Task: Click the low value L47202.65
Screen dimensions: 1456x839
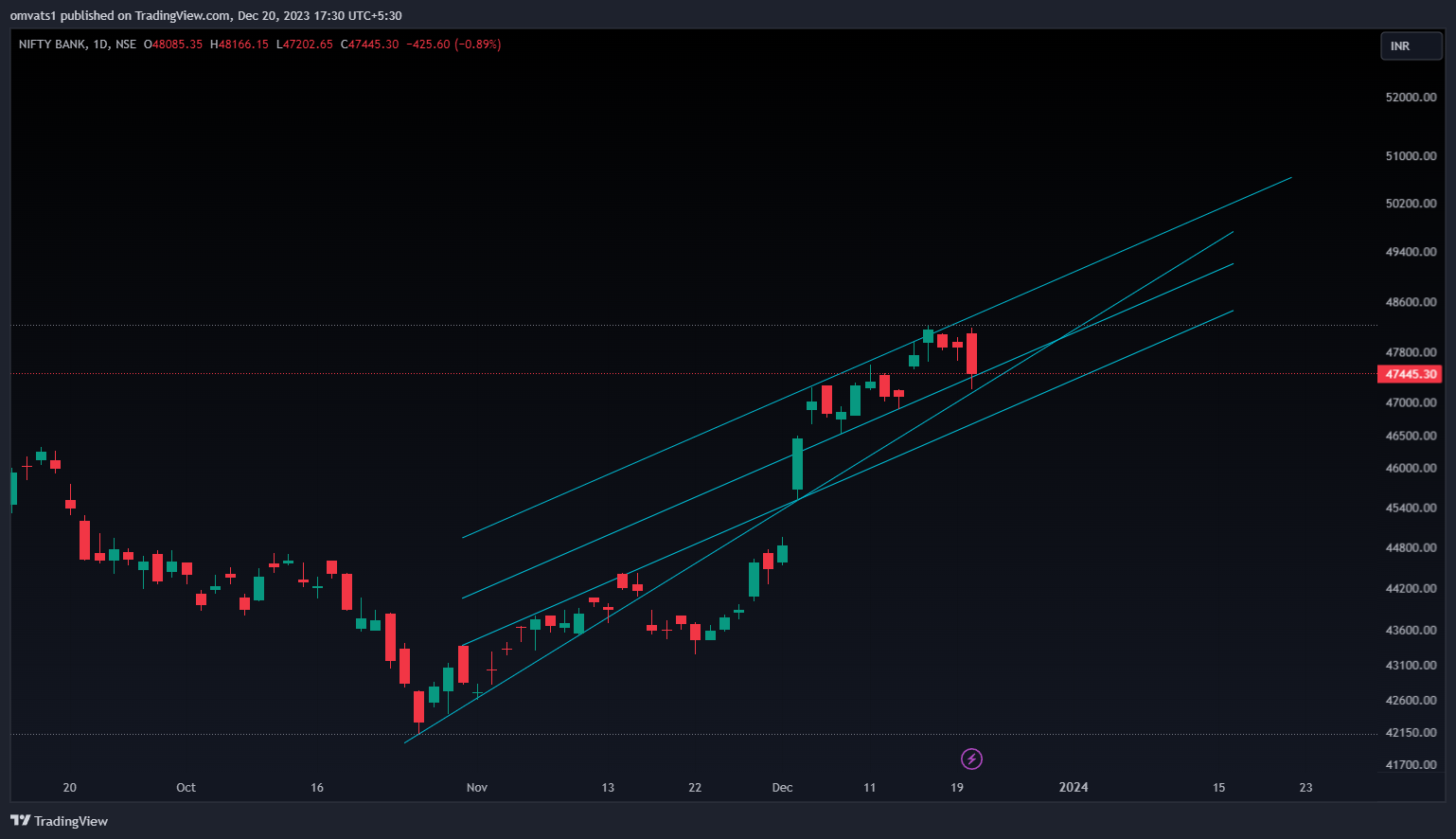Action: click(x=305, y=45)
